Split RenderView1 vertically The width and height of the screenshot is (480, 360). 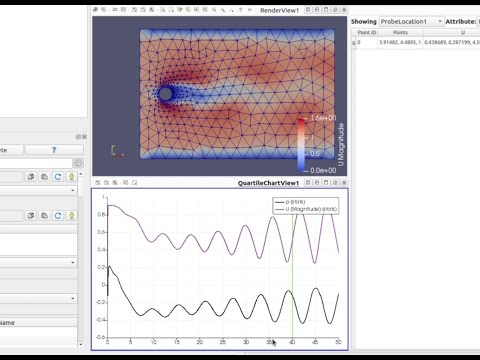[317, 10]
